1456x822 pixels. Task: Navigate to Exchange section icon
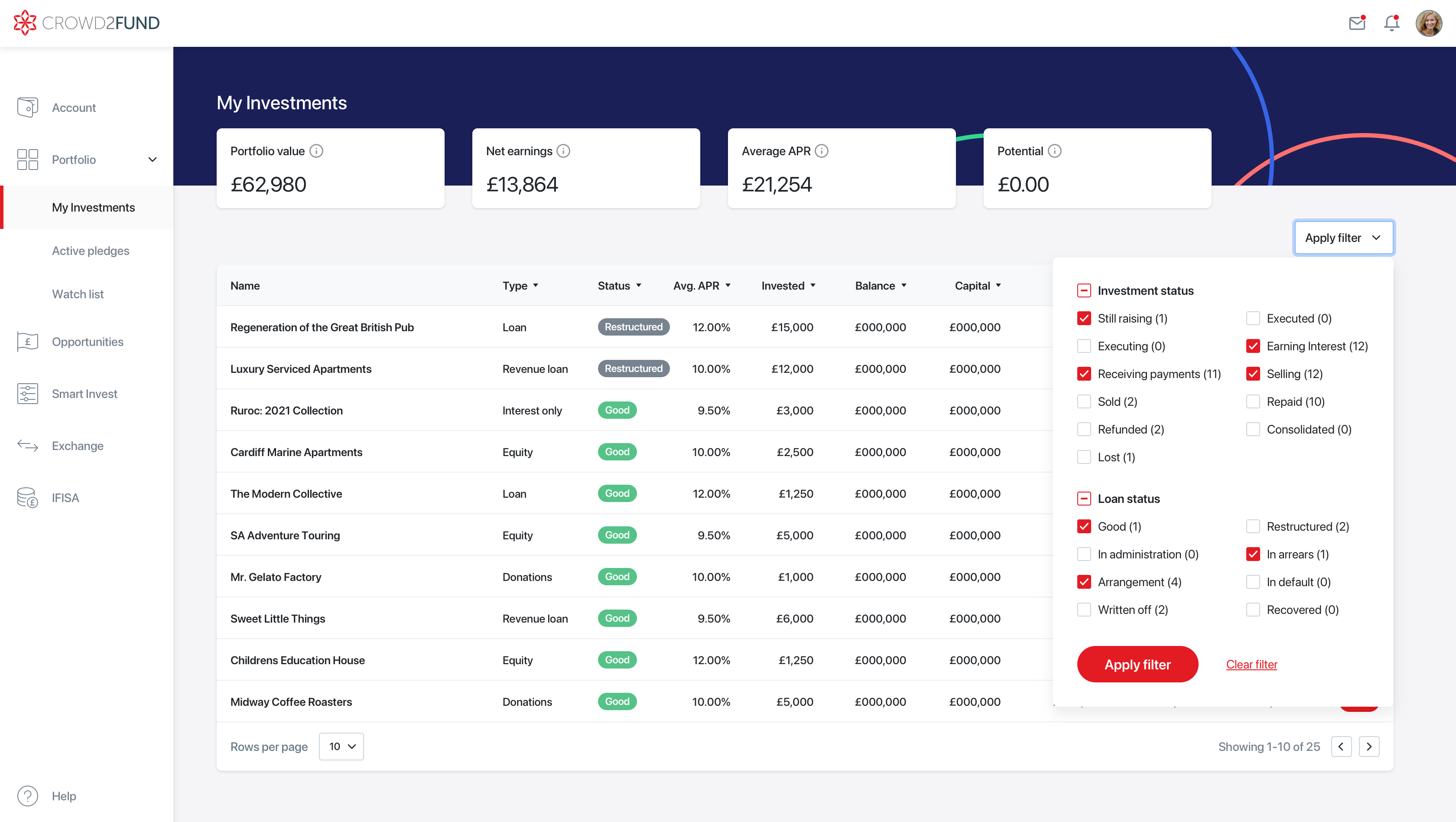[x=27, y=445]
